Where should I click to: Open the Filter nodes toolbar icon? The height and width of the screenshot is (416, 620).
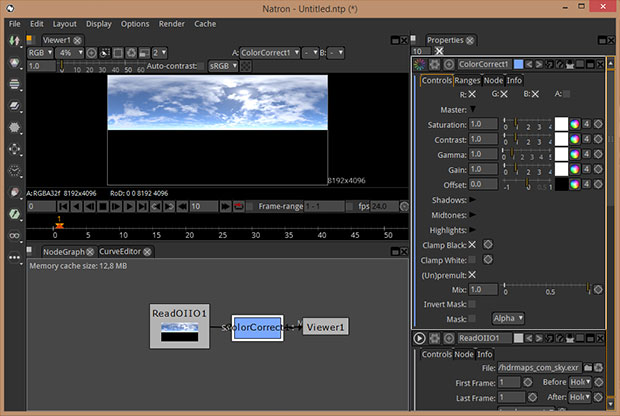14,127
